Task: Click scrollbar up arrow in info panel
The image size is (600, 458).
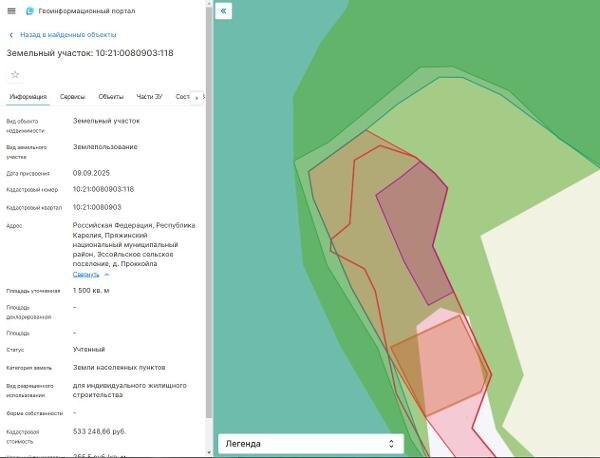Action: point(209,3)
